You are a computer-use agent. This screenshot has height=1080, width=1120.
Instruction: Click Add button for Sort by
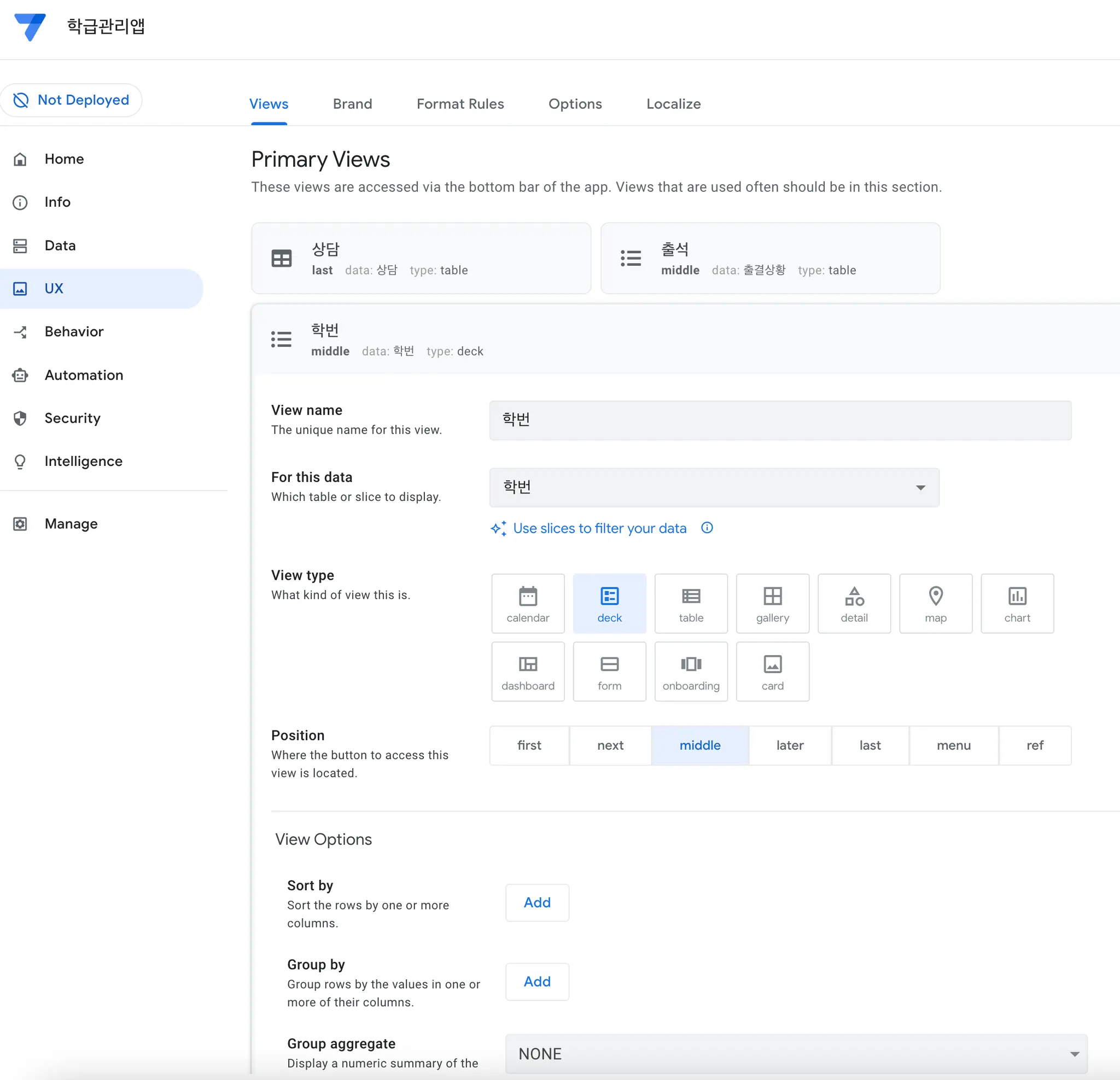tap(536, 902)
